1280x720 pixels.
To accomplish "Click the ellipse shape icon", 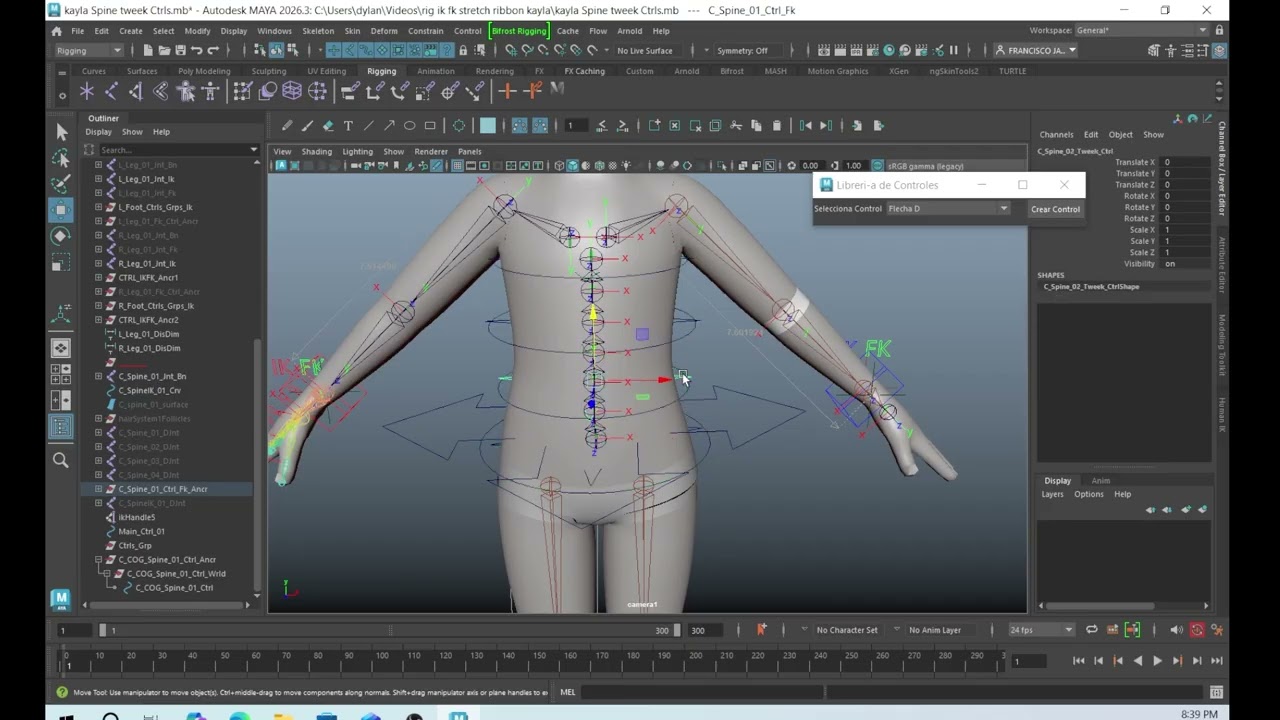I will (409, 126).
